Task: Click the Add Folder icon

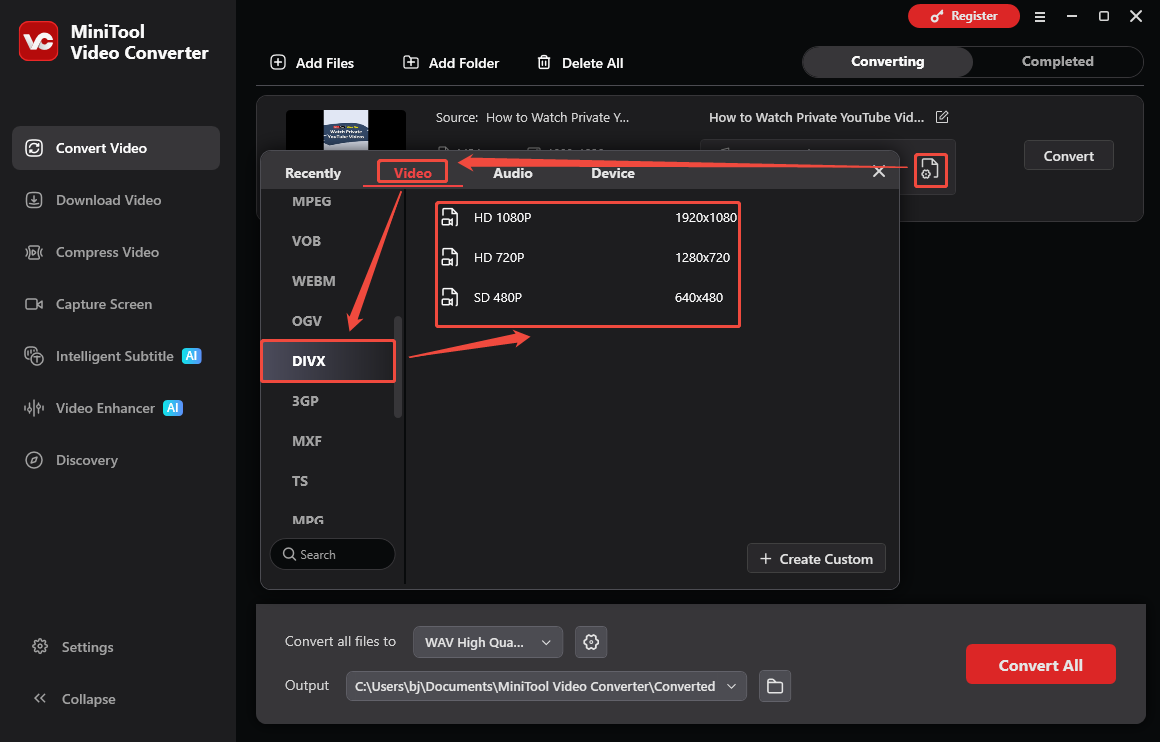Action: pos(411,62)
